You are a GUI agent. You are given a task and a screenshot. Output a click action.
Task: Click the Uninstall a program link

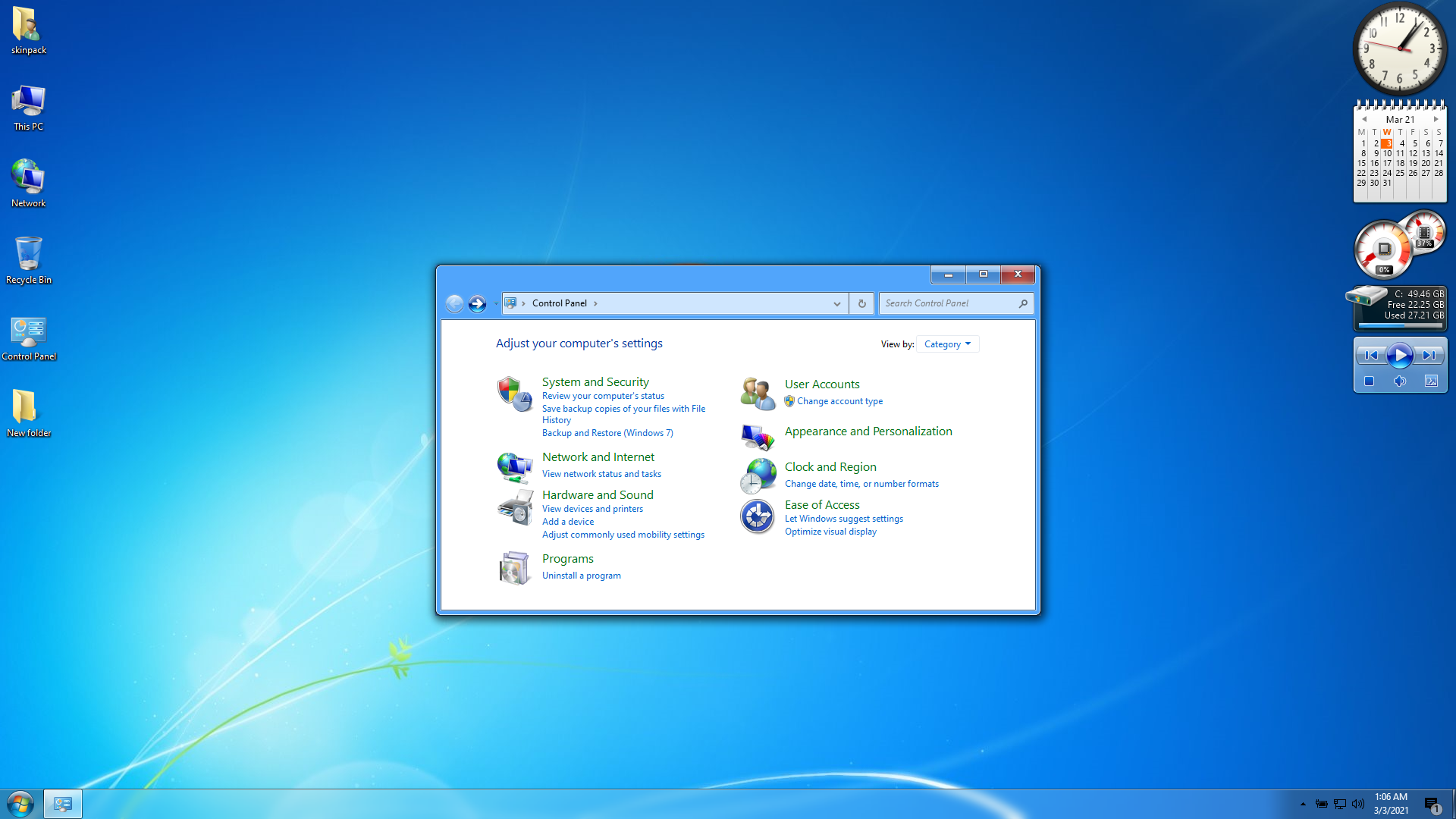(581, 576)
